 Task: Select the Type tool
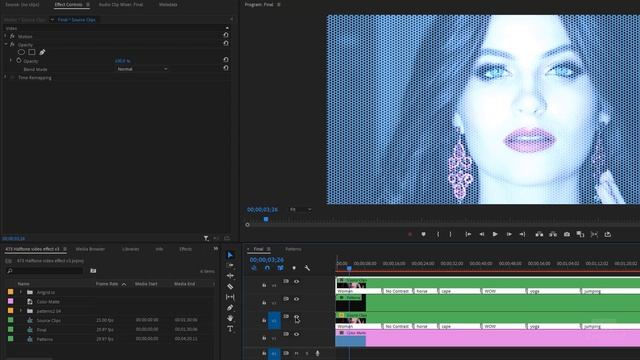click(x=230, y=329)
